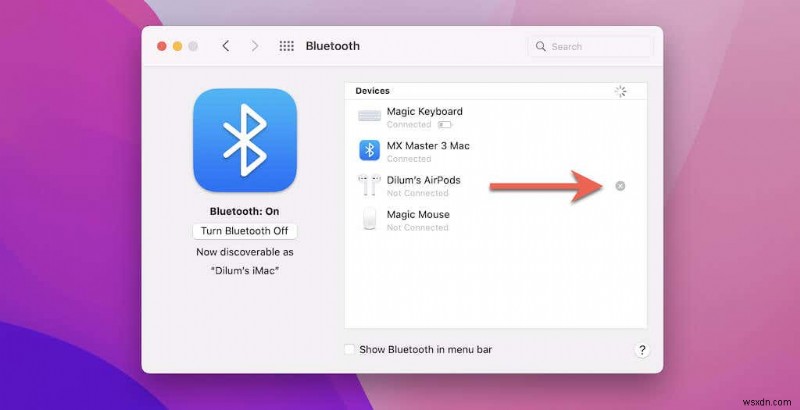Viewport: 800px width, 410px height.
Task: Click the Devices list header
Action: [495, 91]
